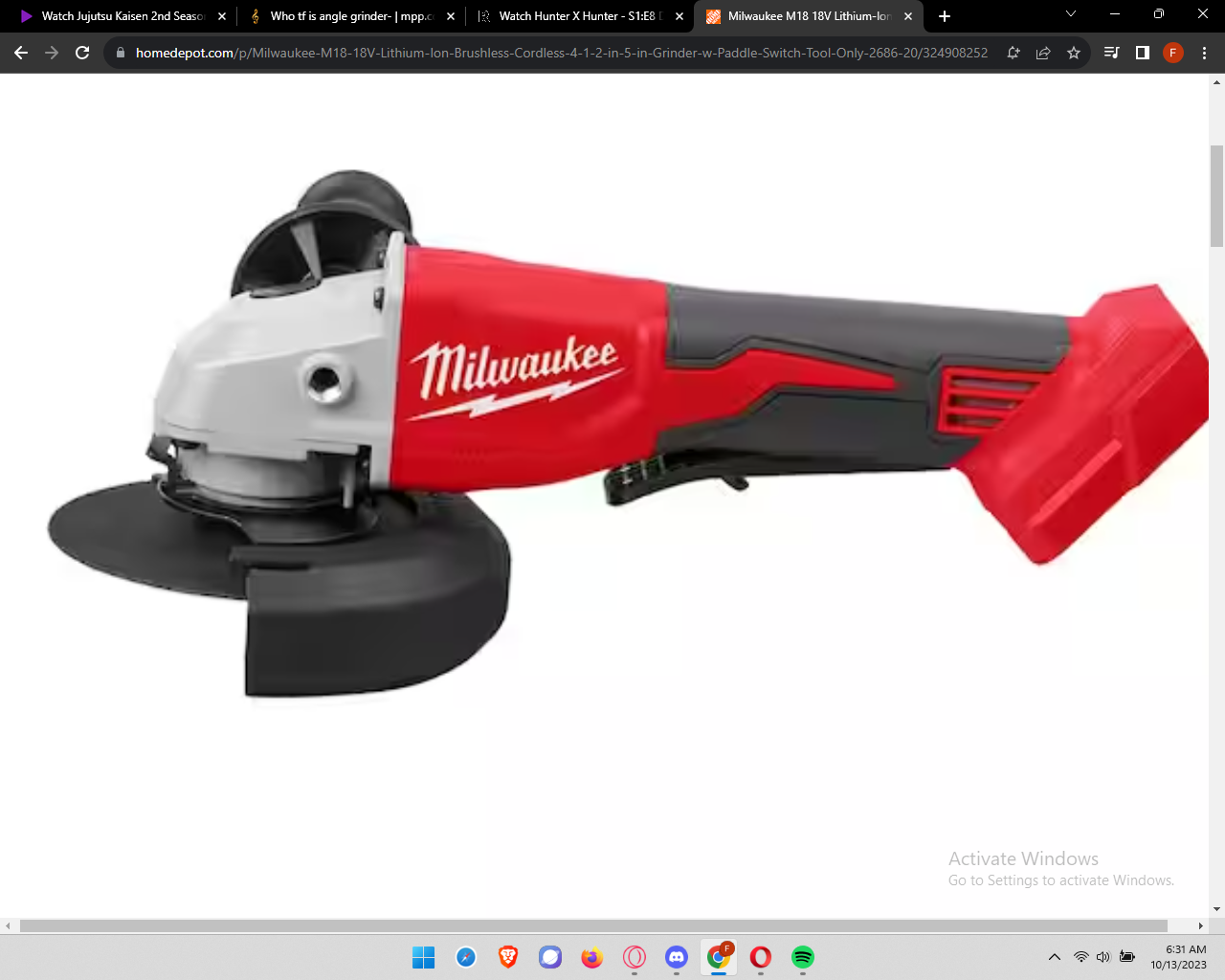Bookmark this tab with star icon
Screen dimensions: 1225x980
[1074, 53]
